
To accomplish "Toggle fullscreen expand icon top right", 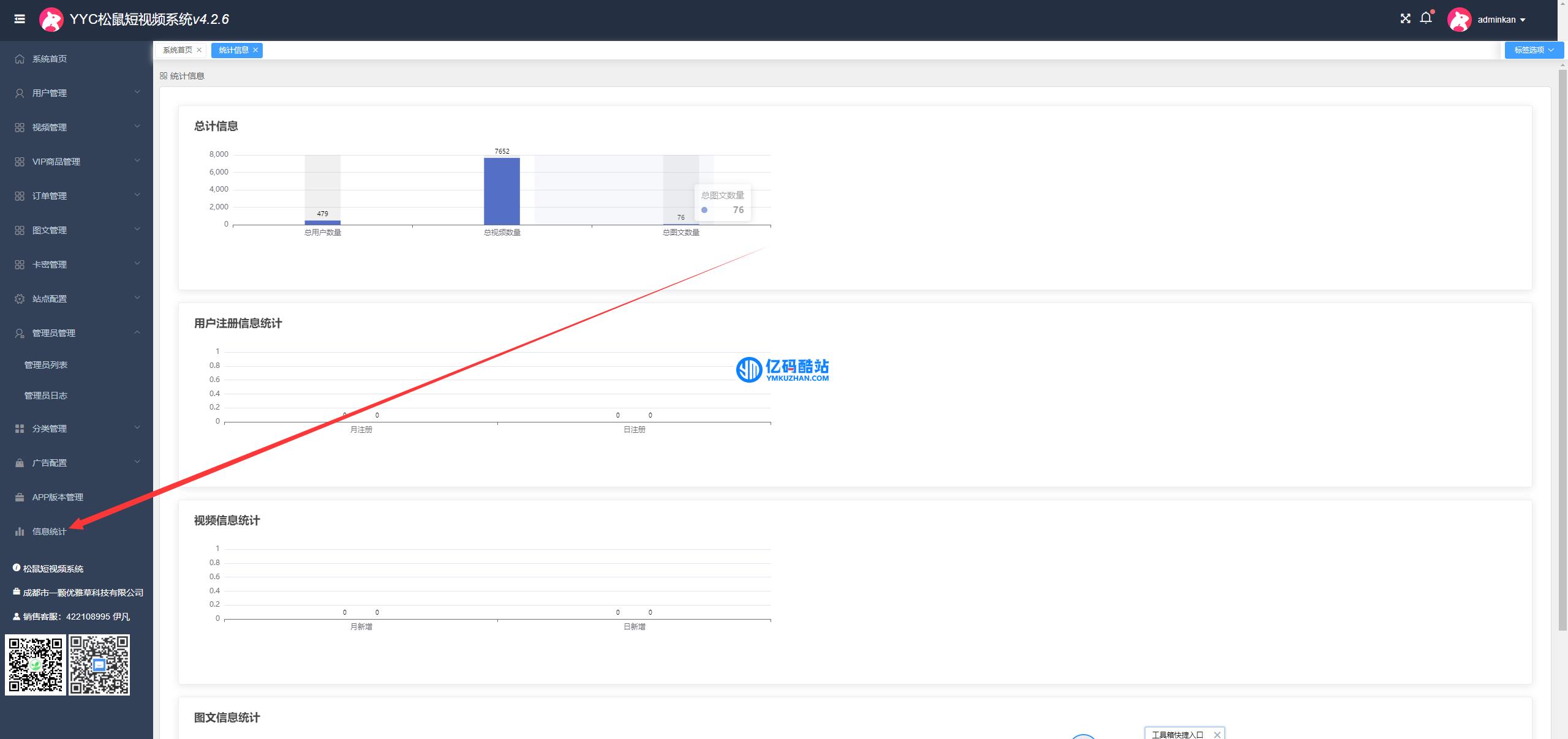I will [x=1404, y=19].
